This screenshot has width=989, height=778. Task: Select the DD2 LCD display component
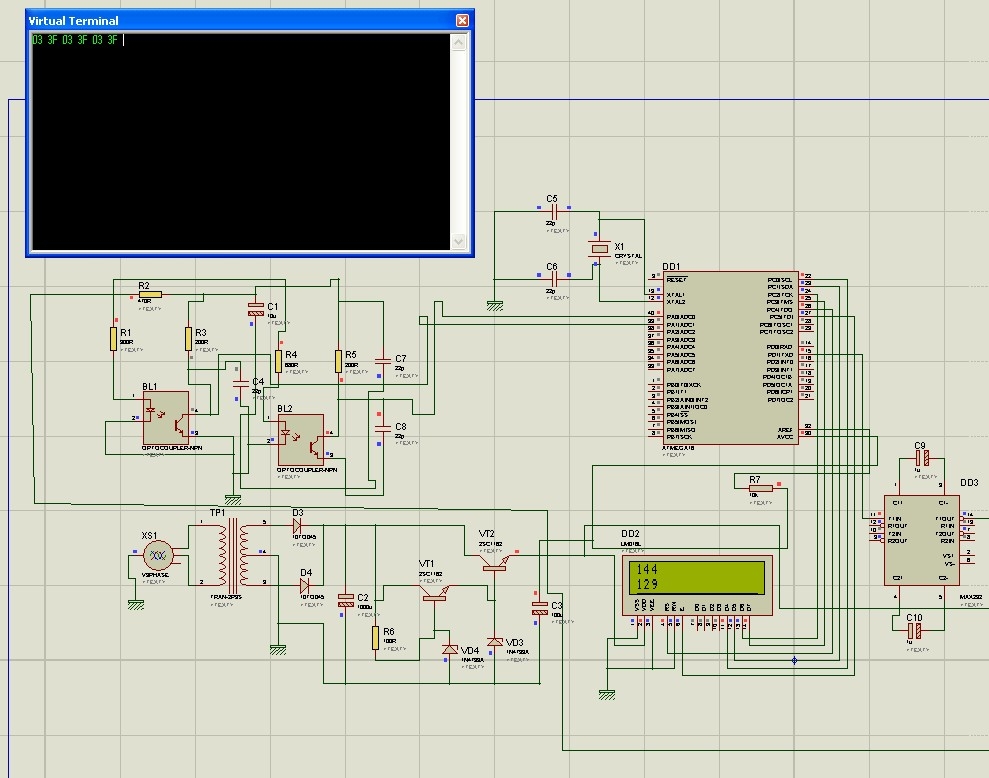coord(697,585)
